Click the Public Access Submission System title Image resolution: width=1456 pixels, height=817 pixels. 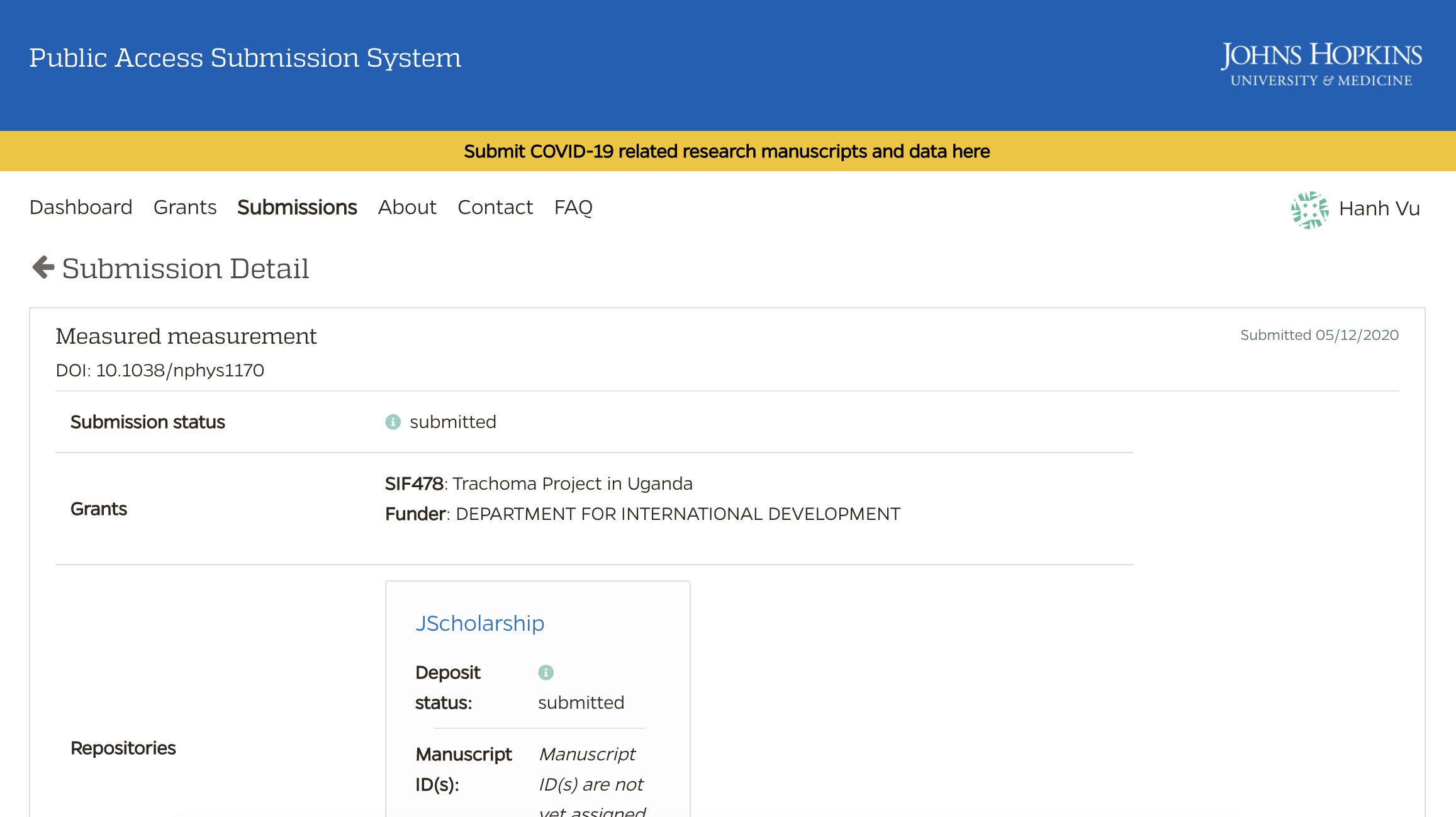(x=245, y=58)
